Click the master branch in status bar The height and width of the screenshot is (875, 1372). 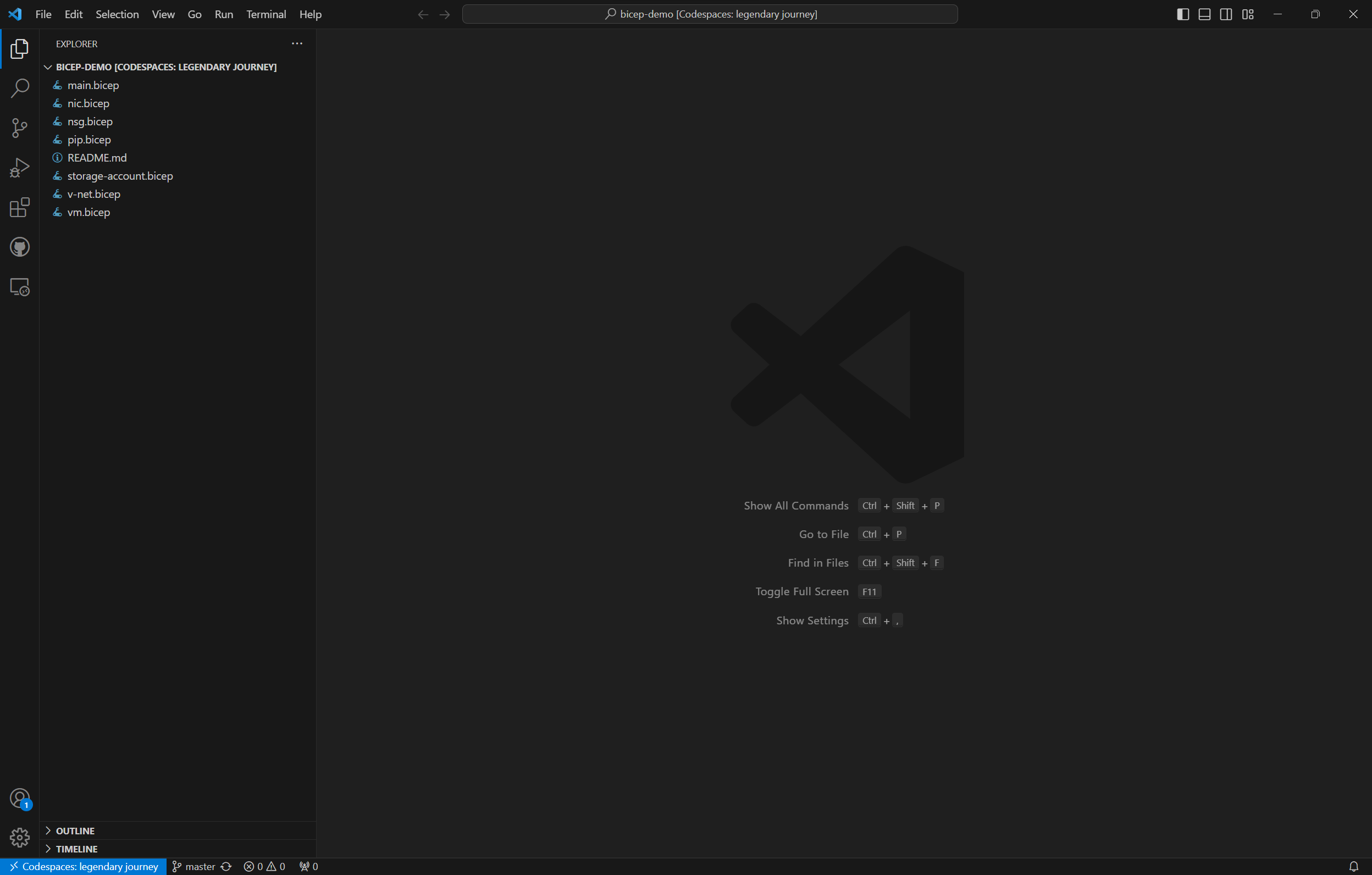tap(193, 866)
